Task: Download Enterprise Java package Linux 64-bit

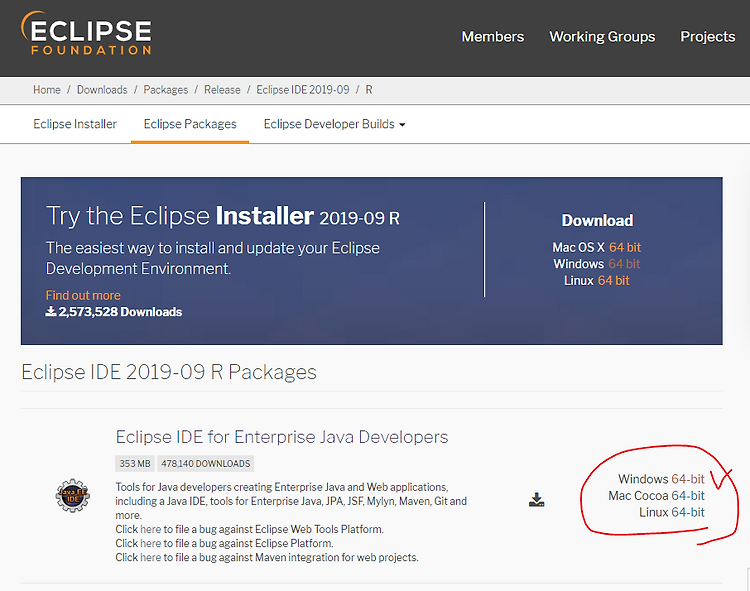Action: tap(688, 513)
